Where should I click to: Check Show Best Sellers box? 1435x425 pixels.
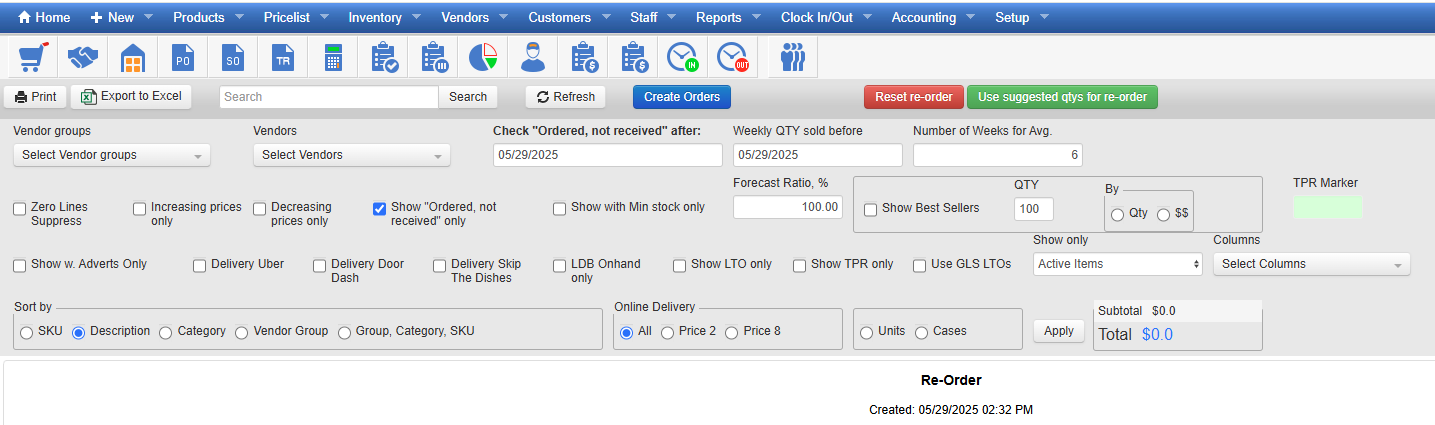(x=870, y=209)
